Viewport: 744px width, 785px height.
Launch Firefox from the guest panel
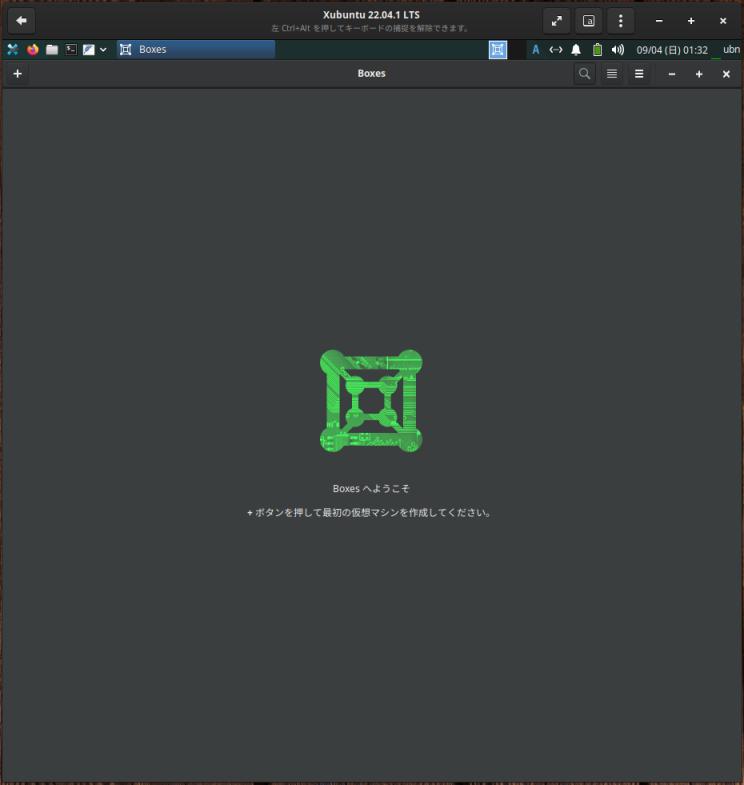[33, 50]
